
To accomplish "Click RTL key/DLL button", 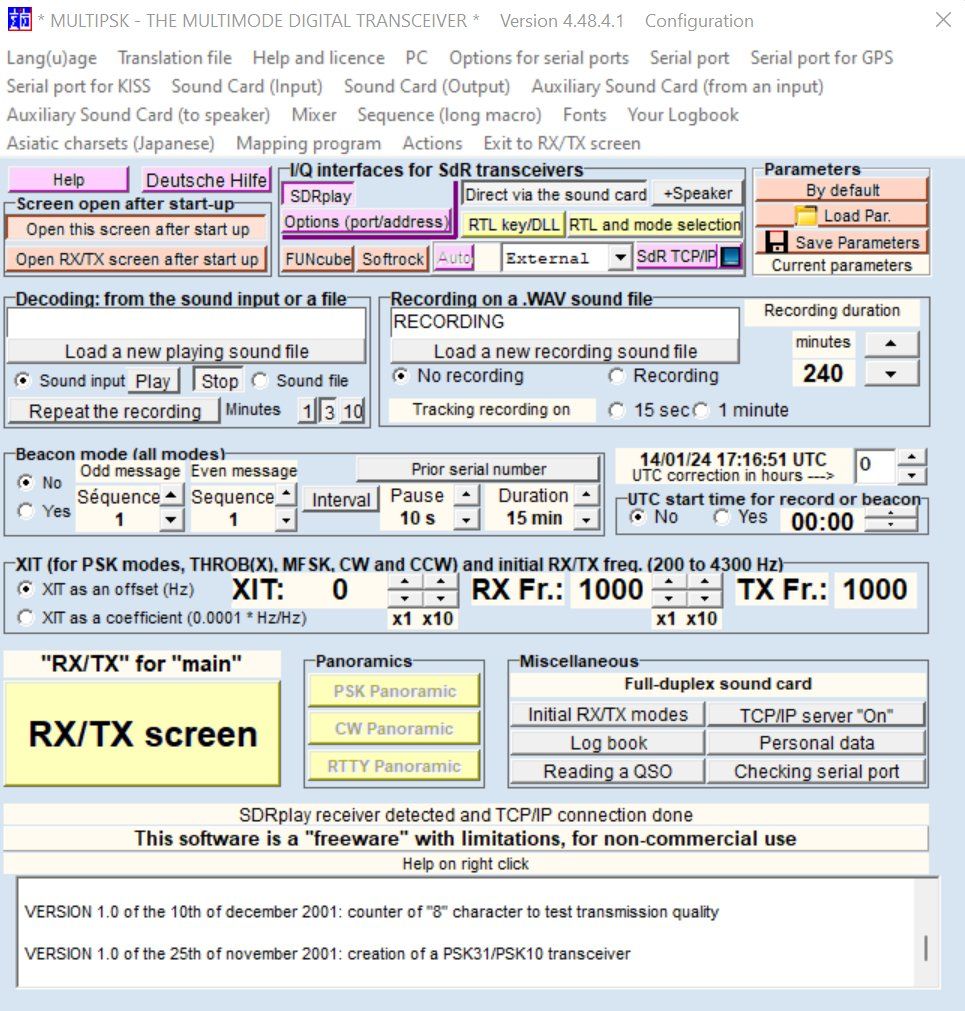I will [514, 224].
